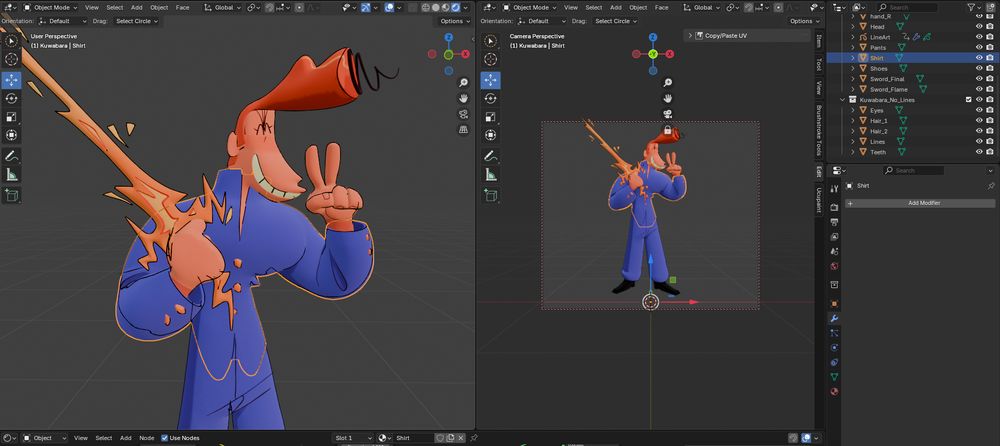Open the Modifiers wrench properties tab
This screenshot has width=1000, height=446.
[x=834, y=318]
